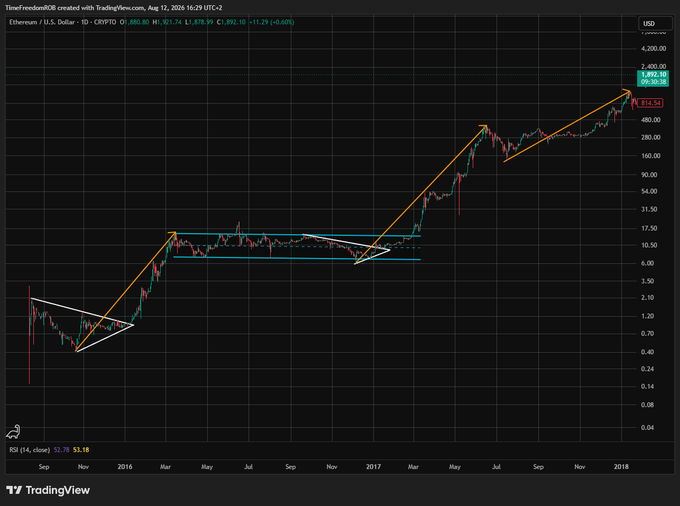This screenshot has height=506, width=680.
Task: Click the 2.10 price axis label
Action: [x=647, y=297]
